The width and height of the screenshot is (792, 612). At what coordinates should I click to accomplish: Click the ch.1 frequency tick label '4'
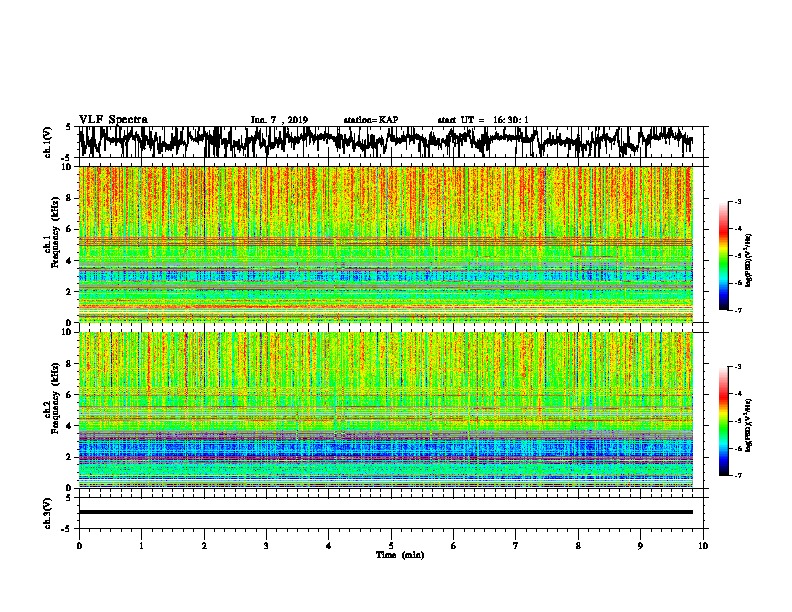[70, 261]
